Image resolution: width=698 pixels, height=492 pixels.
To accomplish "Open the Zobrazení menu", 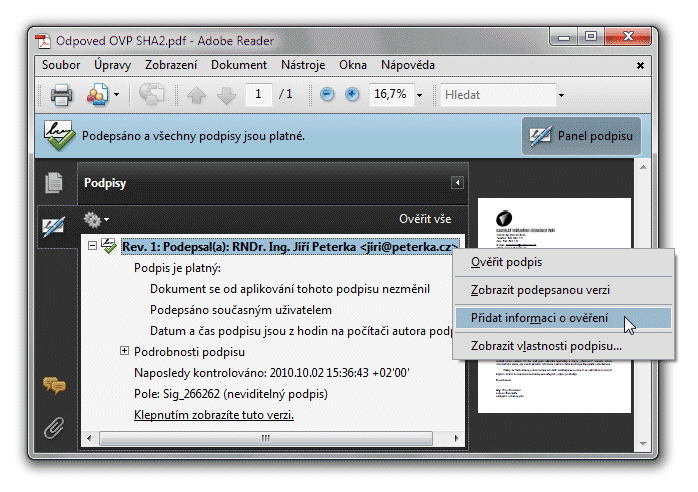I will (x=171, y=65).
